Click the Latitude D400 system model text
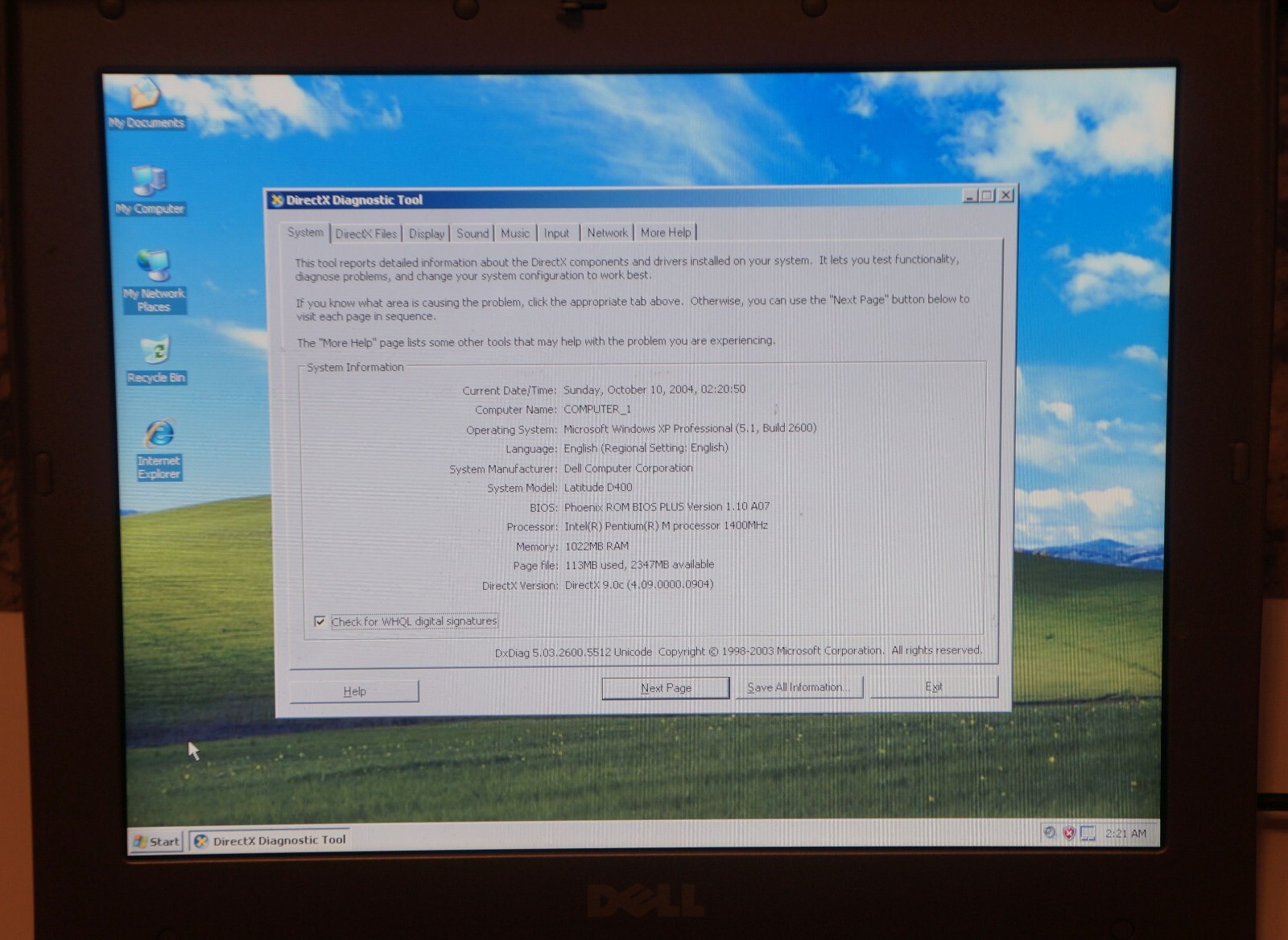Image resolution: width=1288 pixels, height=940 pixels. 598,487
